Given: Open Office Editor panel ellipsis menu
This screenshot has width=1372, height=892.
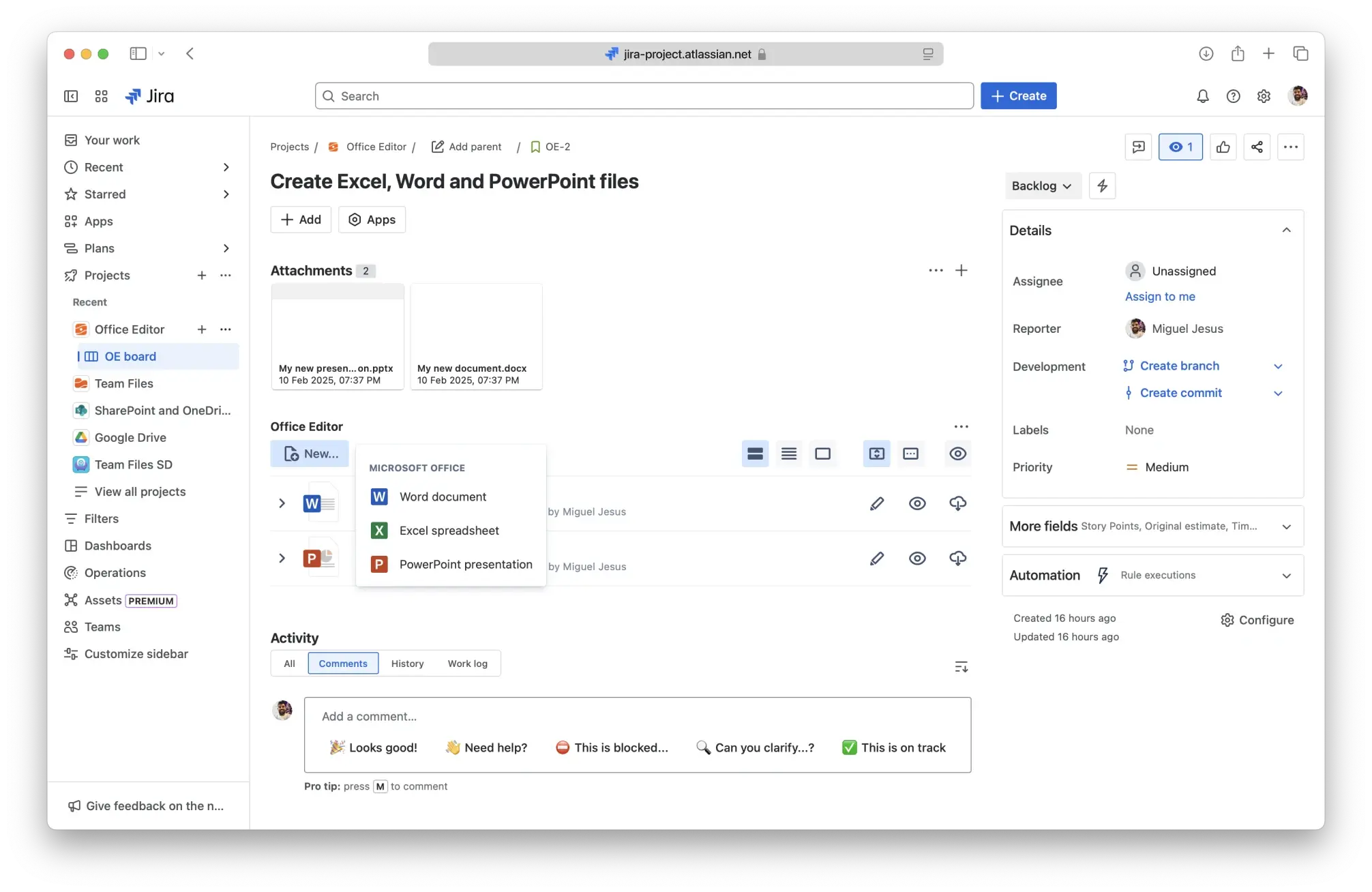Looking at the screenshot, I should click(x=961, y=426).
